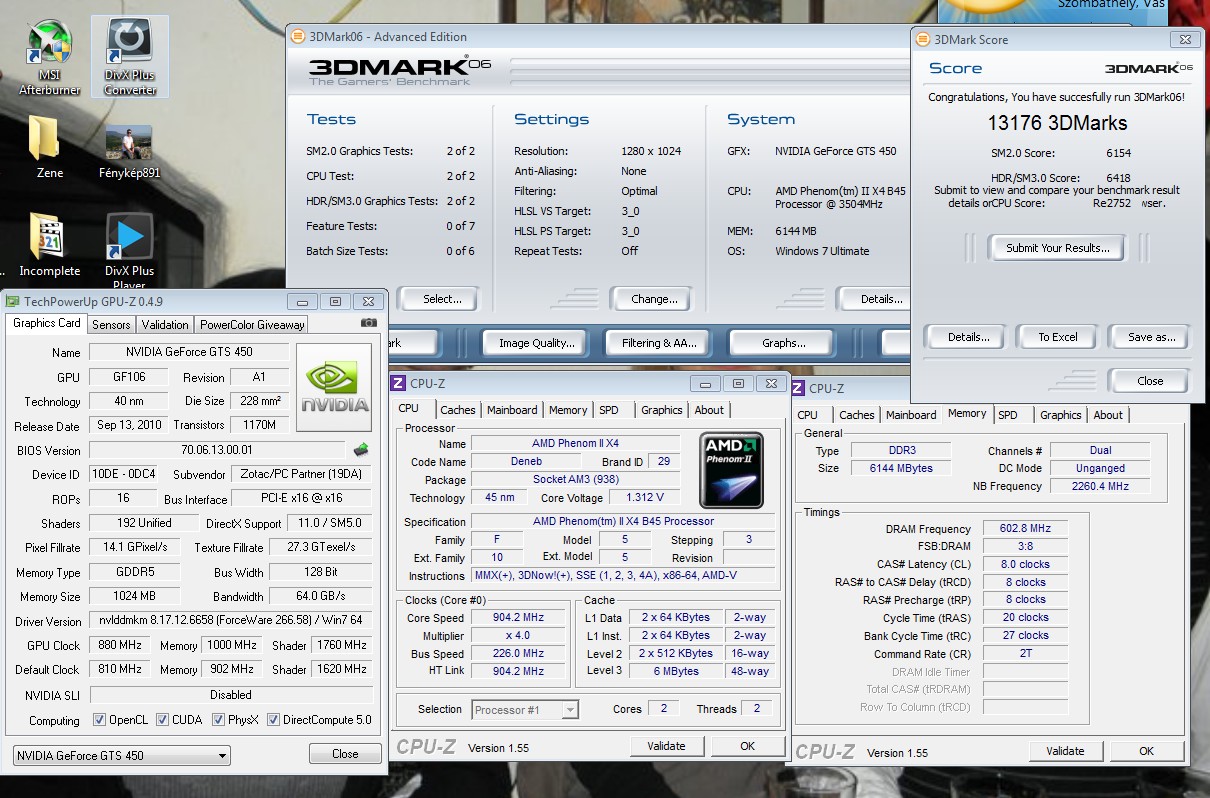Viewport: 1210px width, 798px height.
Task: Click Select... button in 3DMark06 Tests
Action: (x=442, y=299)
